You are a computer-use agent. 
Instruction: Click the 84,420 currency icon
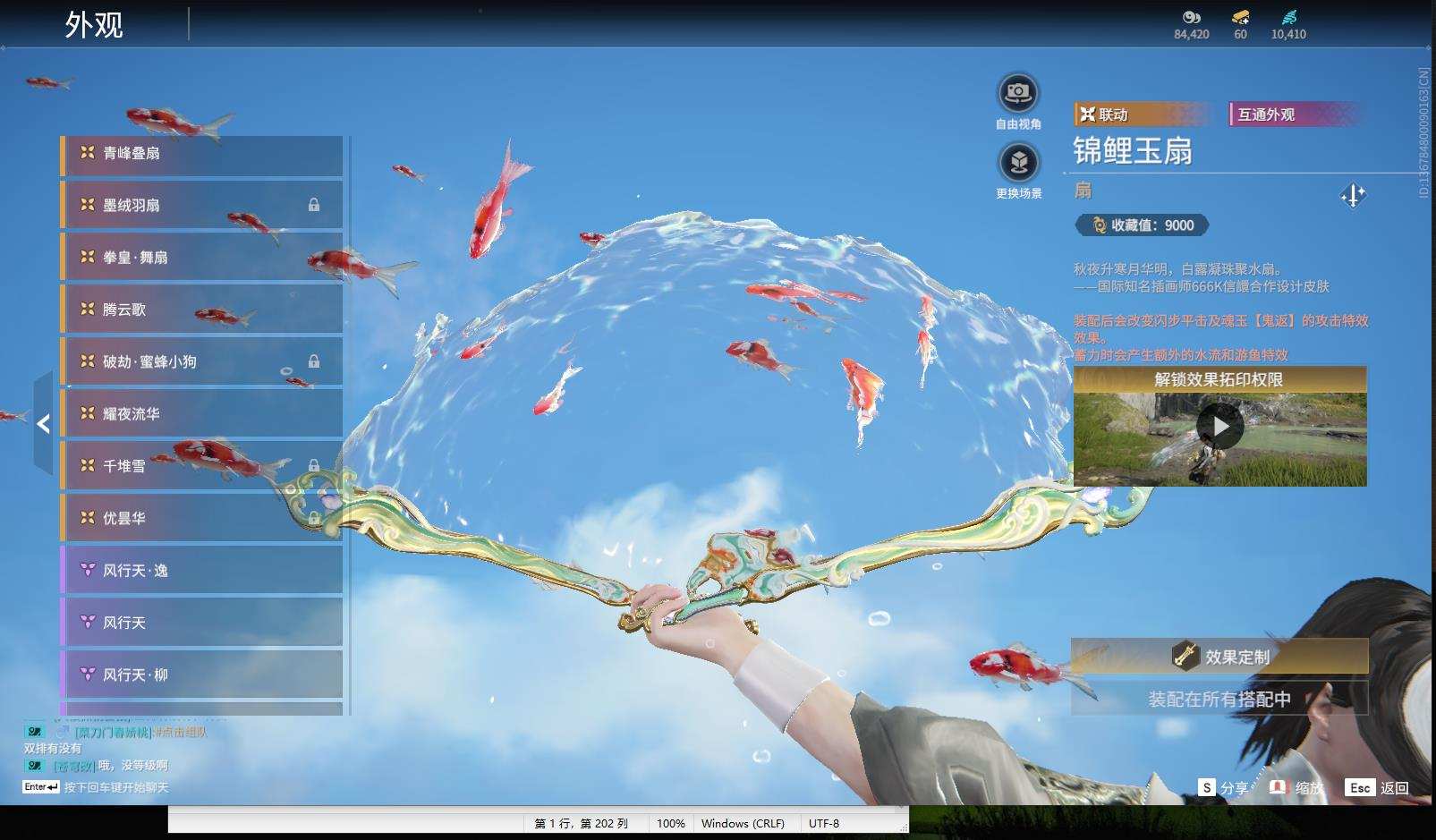coord(1192,18)
